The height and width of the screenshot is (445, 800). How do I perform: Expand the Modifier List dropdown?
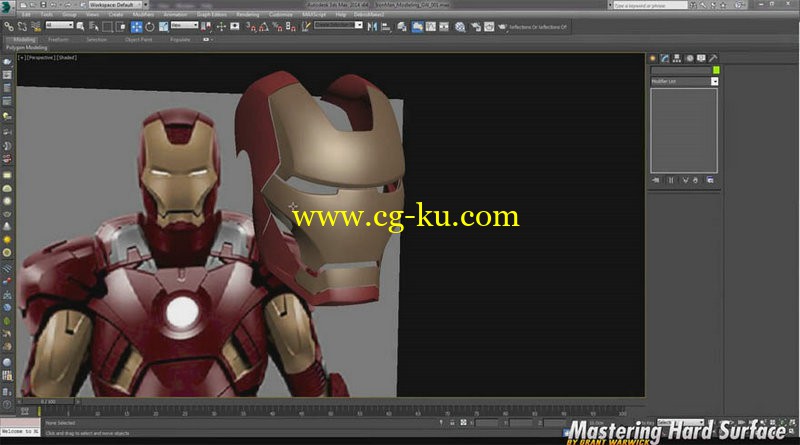coord(714,82)
